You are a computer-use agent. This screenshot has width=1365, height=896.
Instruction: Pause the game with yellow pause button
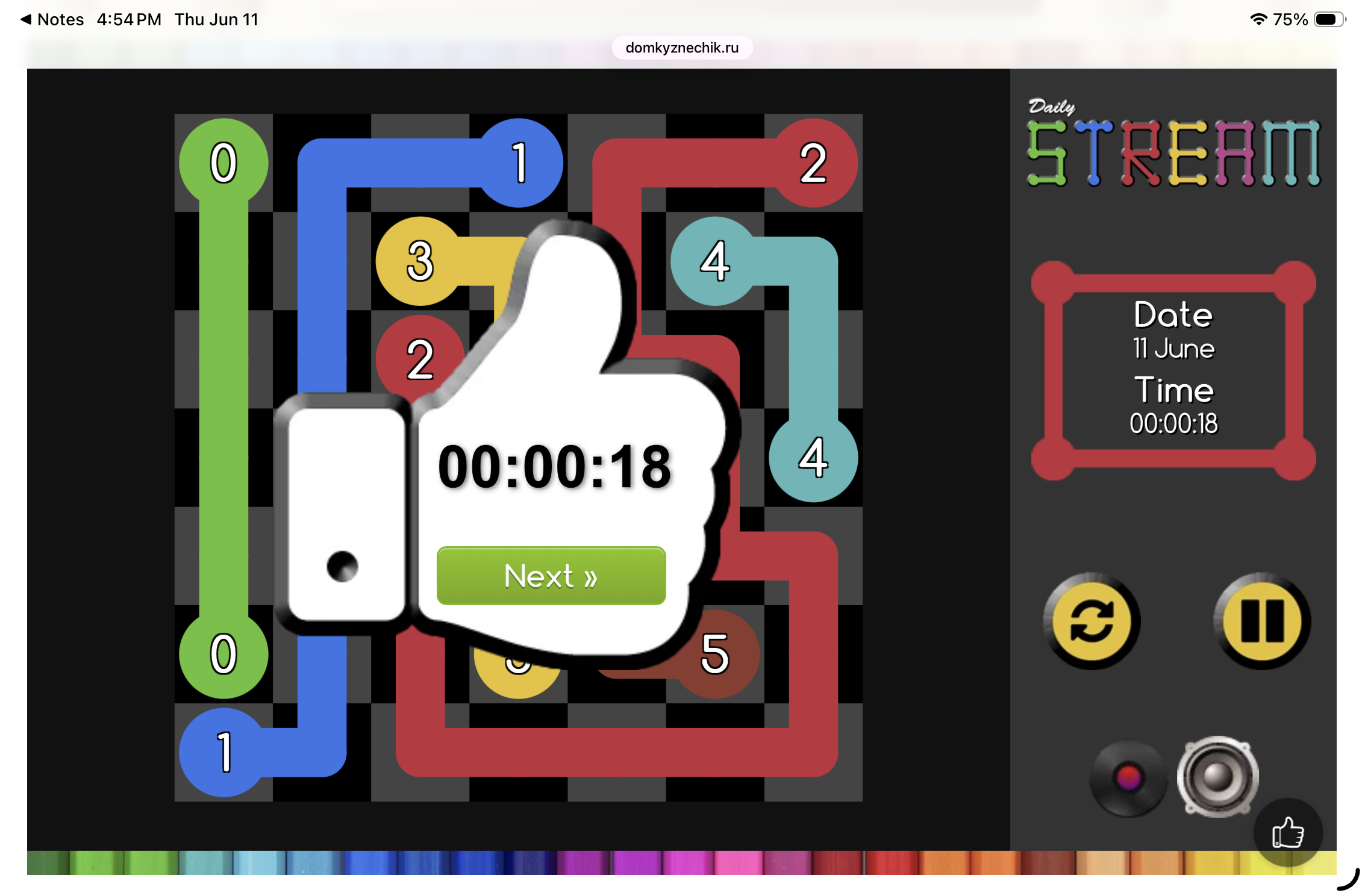coord(1262,621)
